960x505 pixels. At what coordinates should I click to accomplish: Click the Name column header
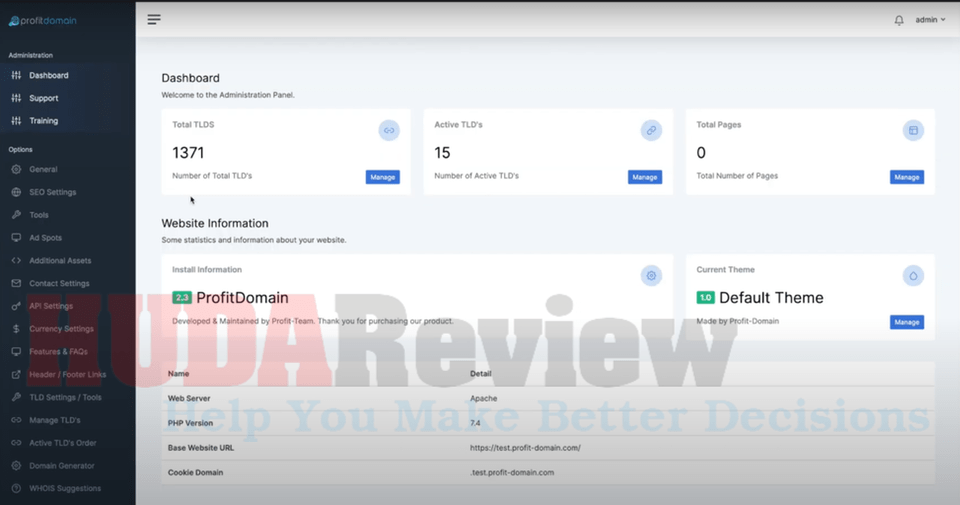coord(178,373)
